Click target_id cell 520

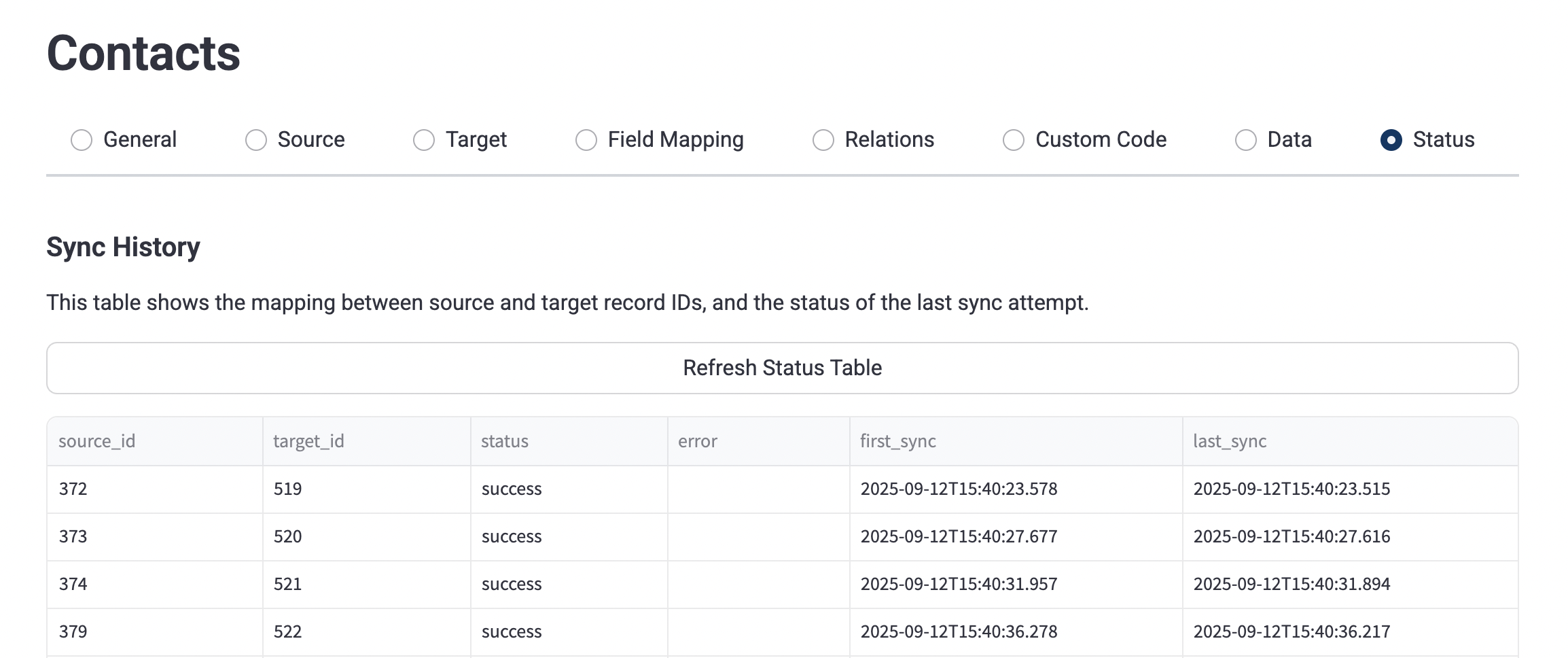[x=367, y=537]
